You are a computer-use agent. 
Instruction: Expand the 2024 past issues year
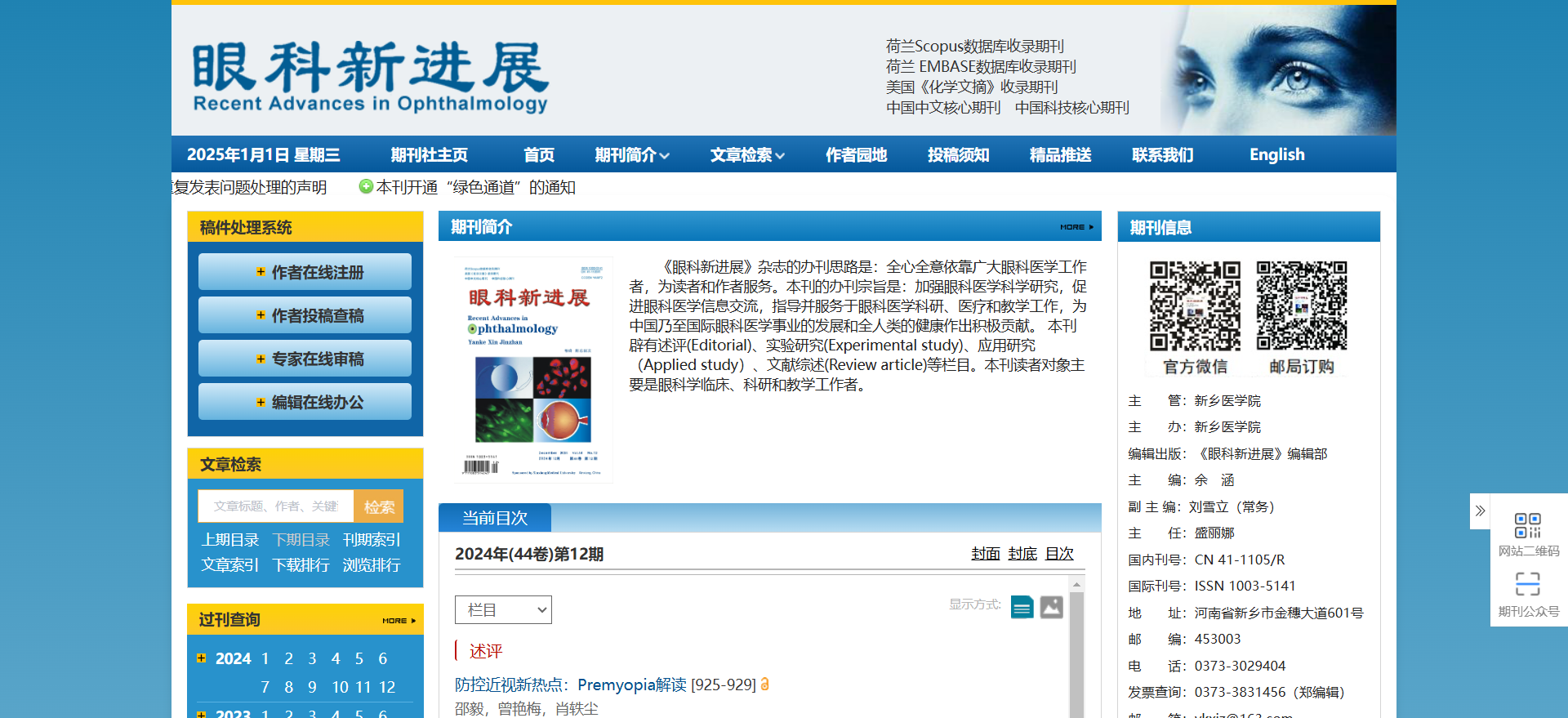(x=202, y=658)
